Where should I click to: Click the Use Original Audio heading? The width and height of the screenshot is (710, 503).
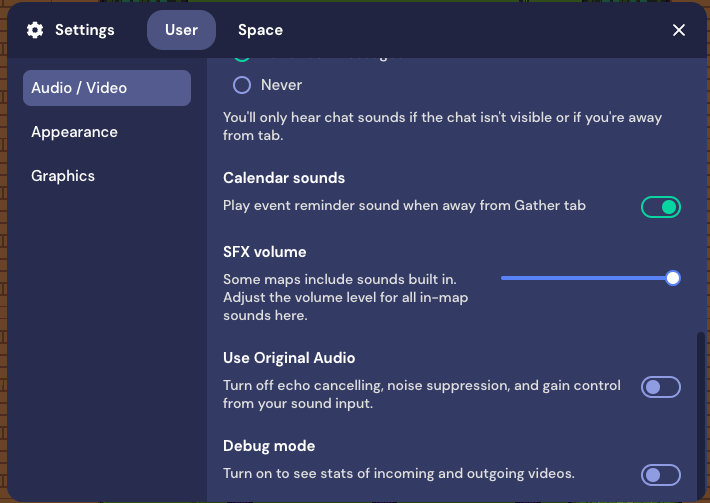click(289, 358)
